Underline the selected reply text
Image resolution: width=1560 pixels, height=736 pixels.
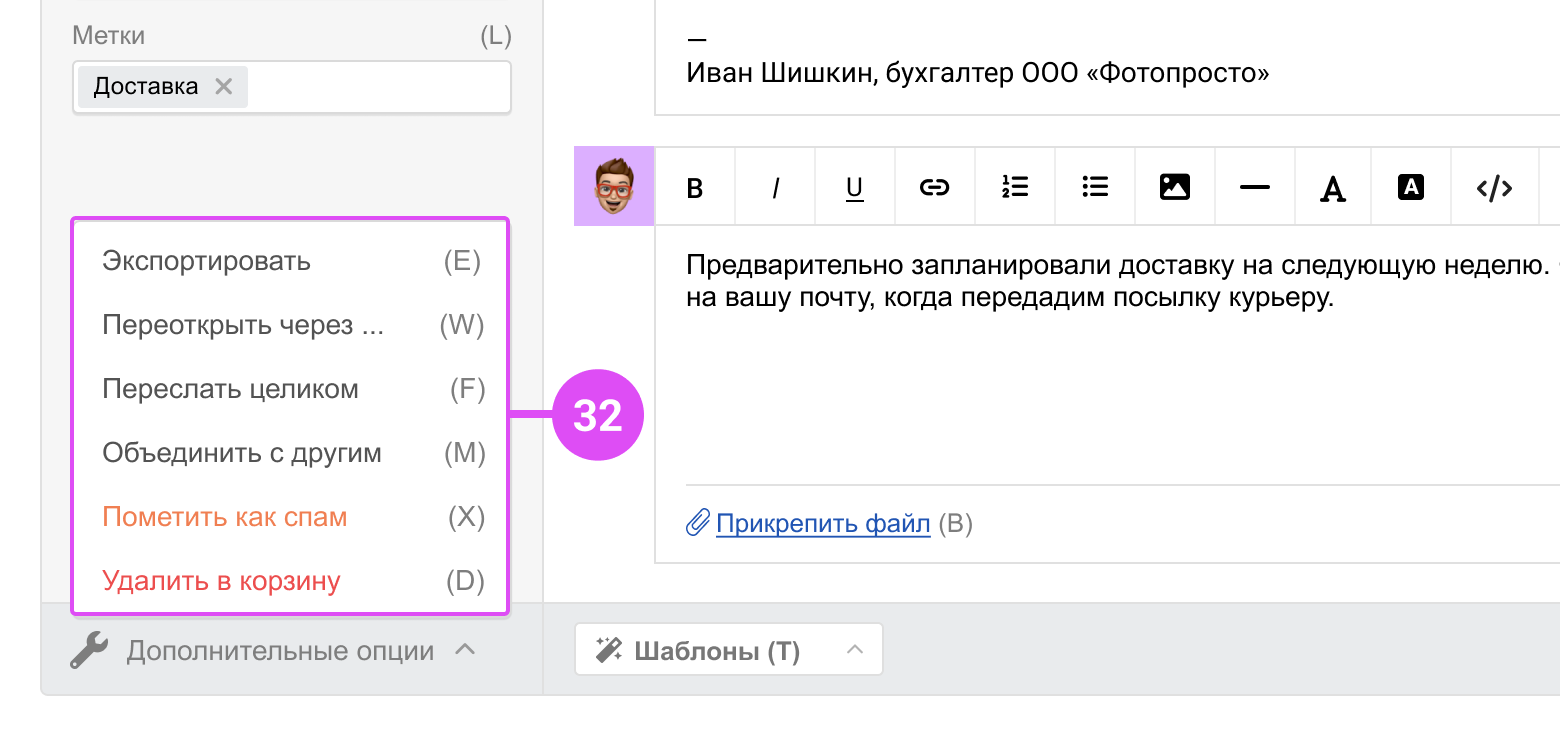tap(855, 186)
